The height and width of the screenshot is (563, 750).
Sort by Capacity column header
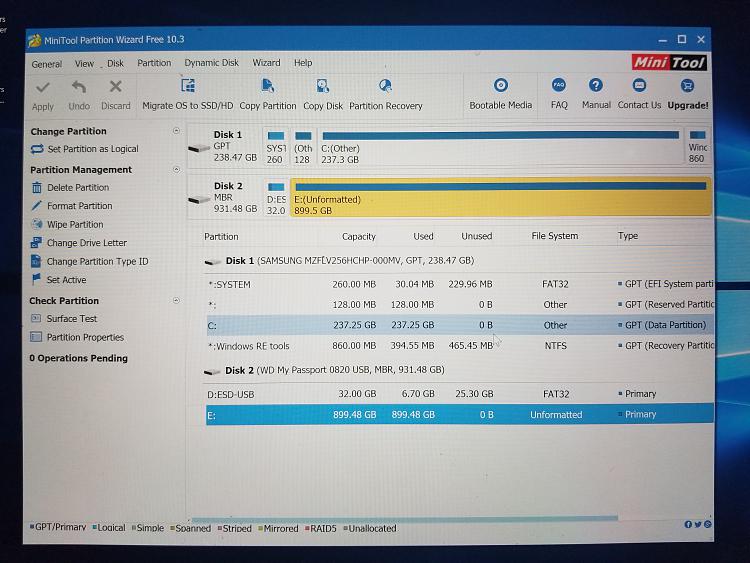pos(359,236)
